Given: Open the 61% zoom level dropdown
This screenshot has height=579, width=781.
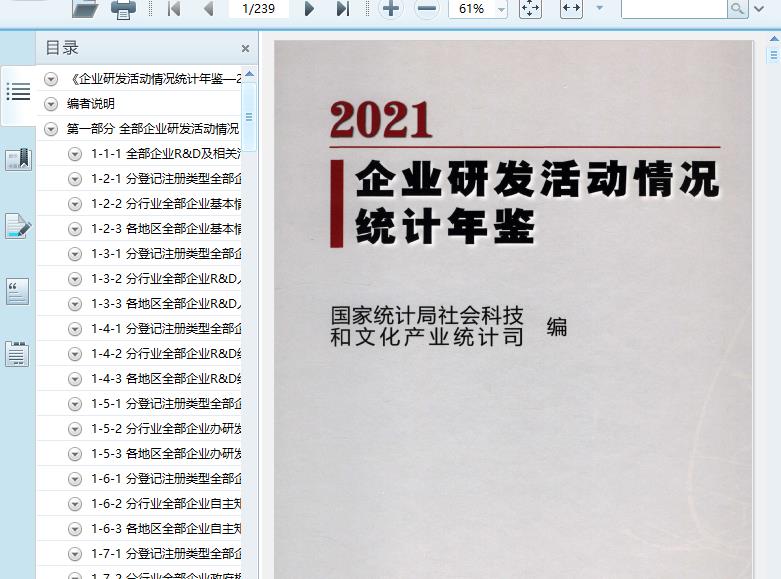Looking at the screenshot, I should tap(501, 9).
